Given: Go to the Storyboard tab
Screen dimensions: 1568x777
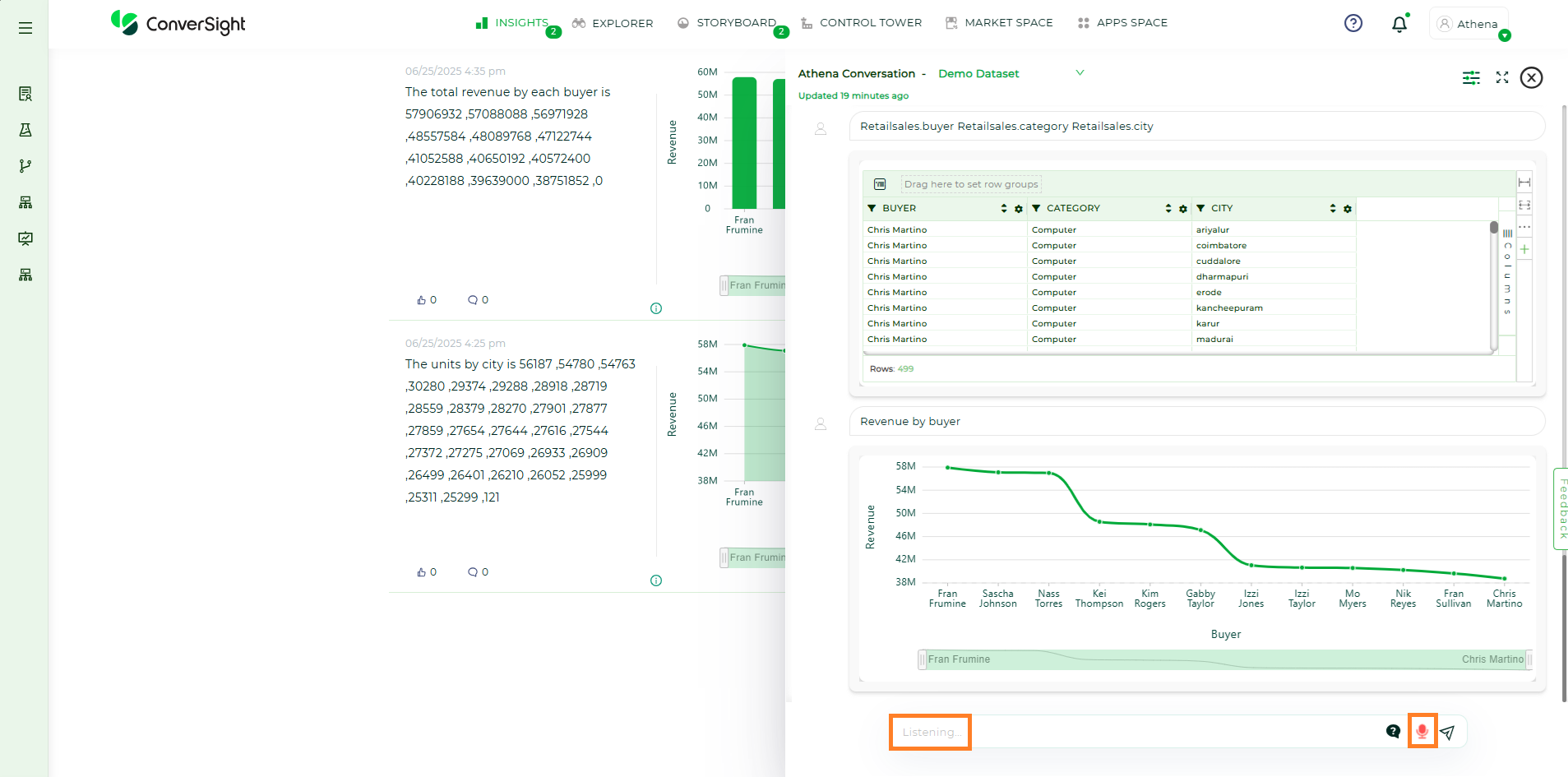Looking at the screenshot, I should (x=728, y=23).
